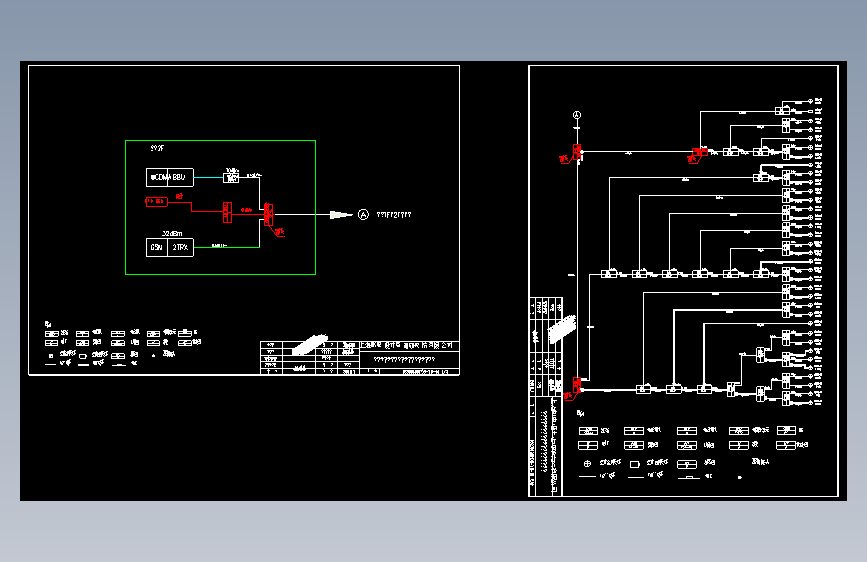Click the red RF label text
867x562 pixels.
[x=179, y=196]
